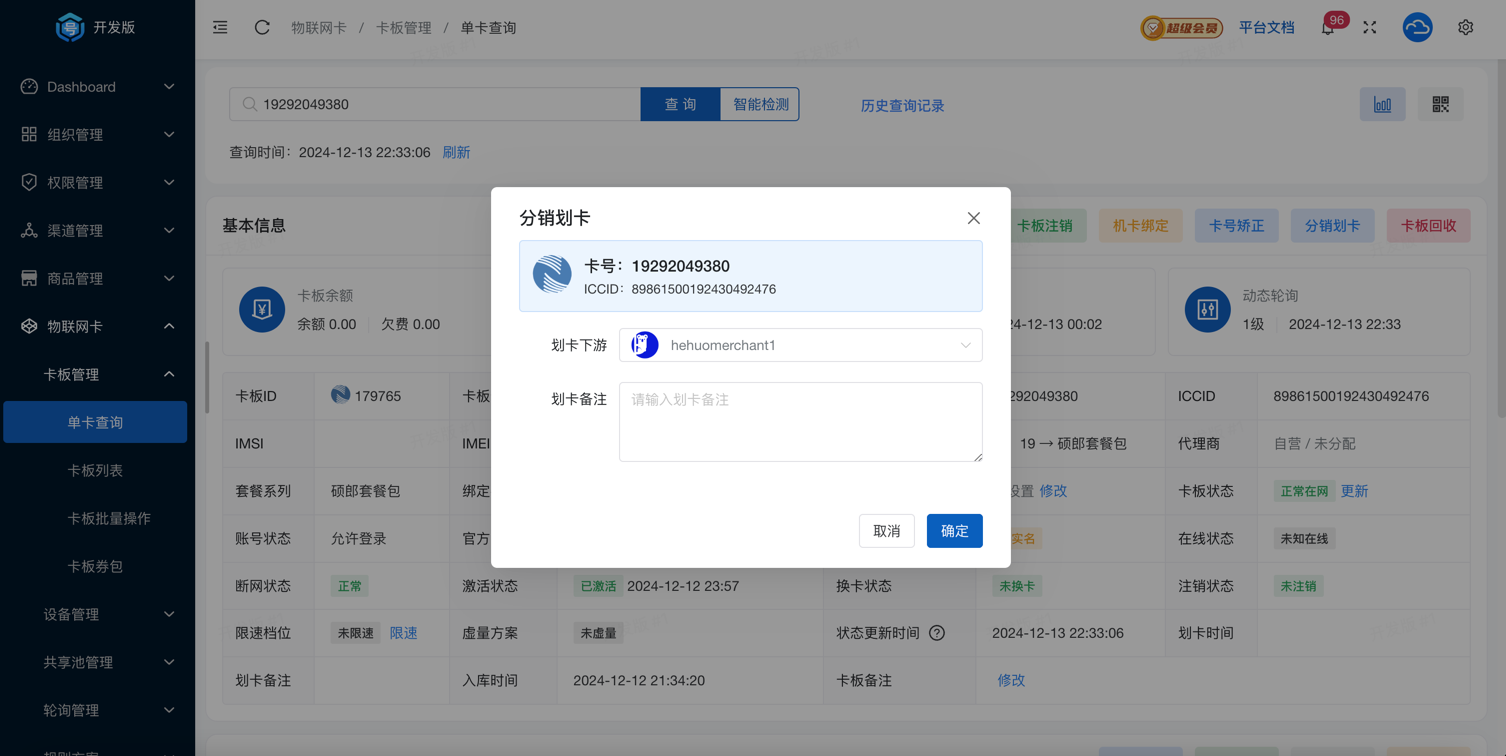Select 卡板列表 in the sidebar

click(x=95, y=471)
